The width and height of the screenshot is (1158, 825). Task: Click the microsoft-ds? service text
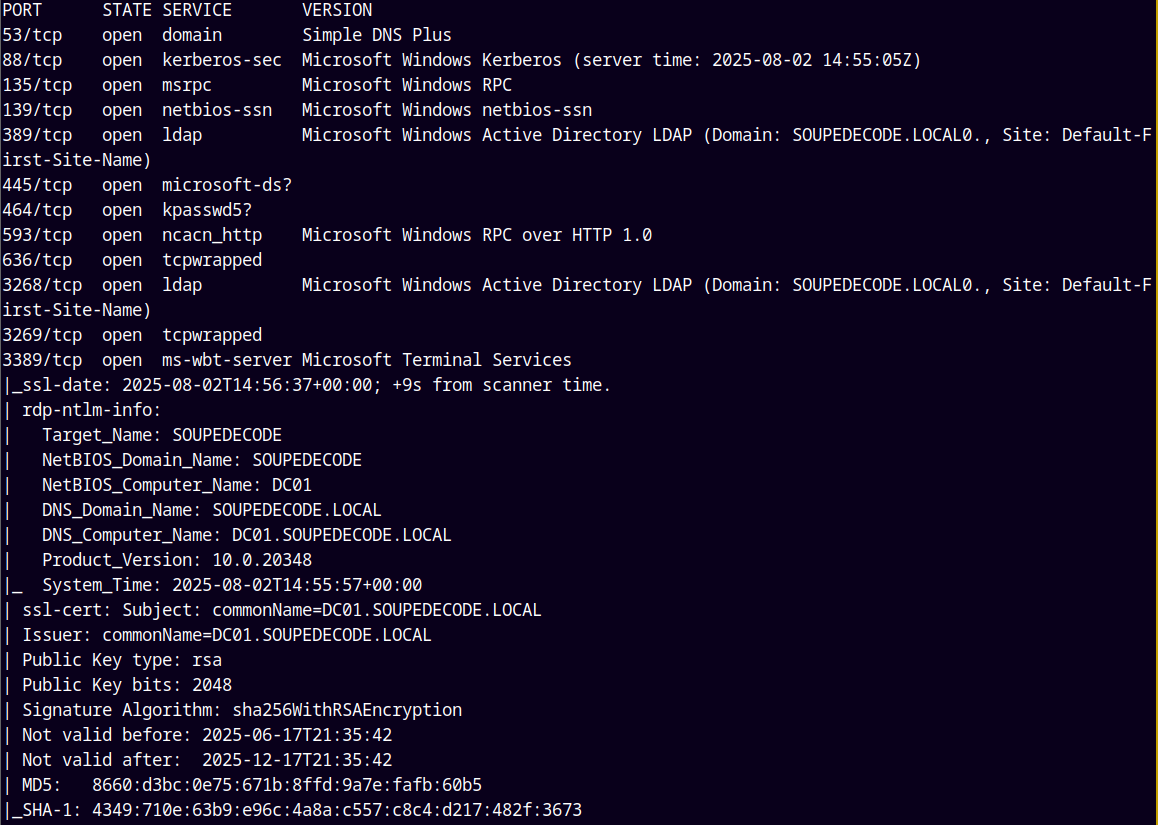pos(227,185)
